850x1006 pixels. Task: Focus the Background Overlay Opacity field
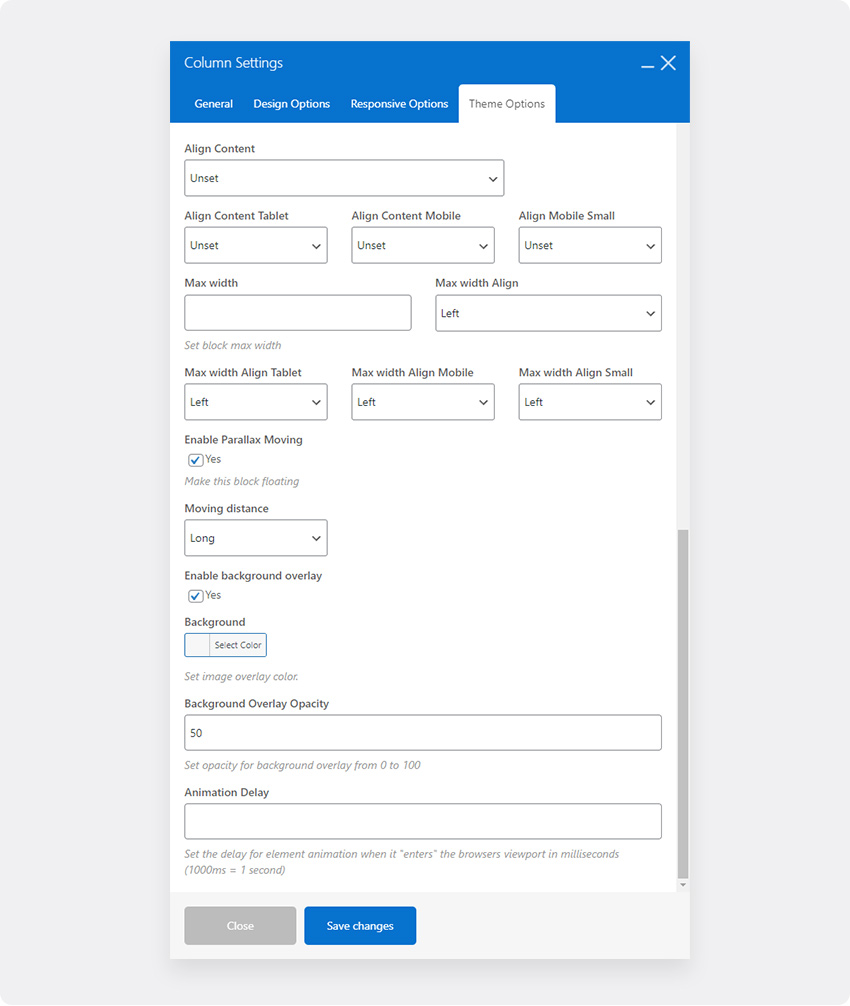click(x=423, y=733)
